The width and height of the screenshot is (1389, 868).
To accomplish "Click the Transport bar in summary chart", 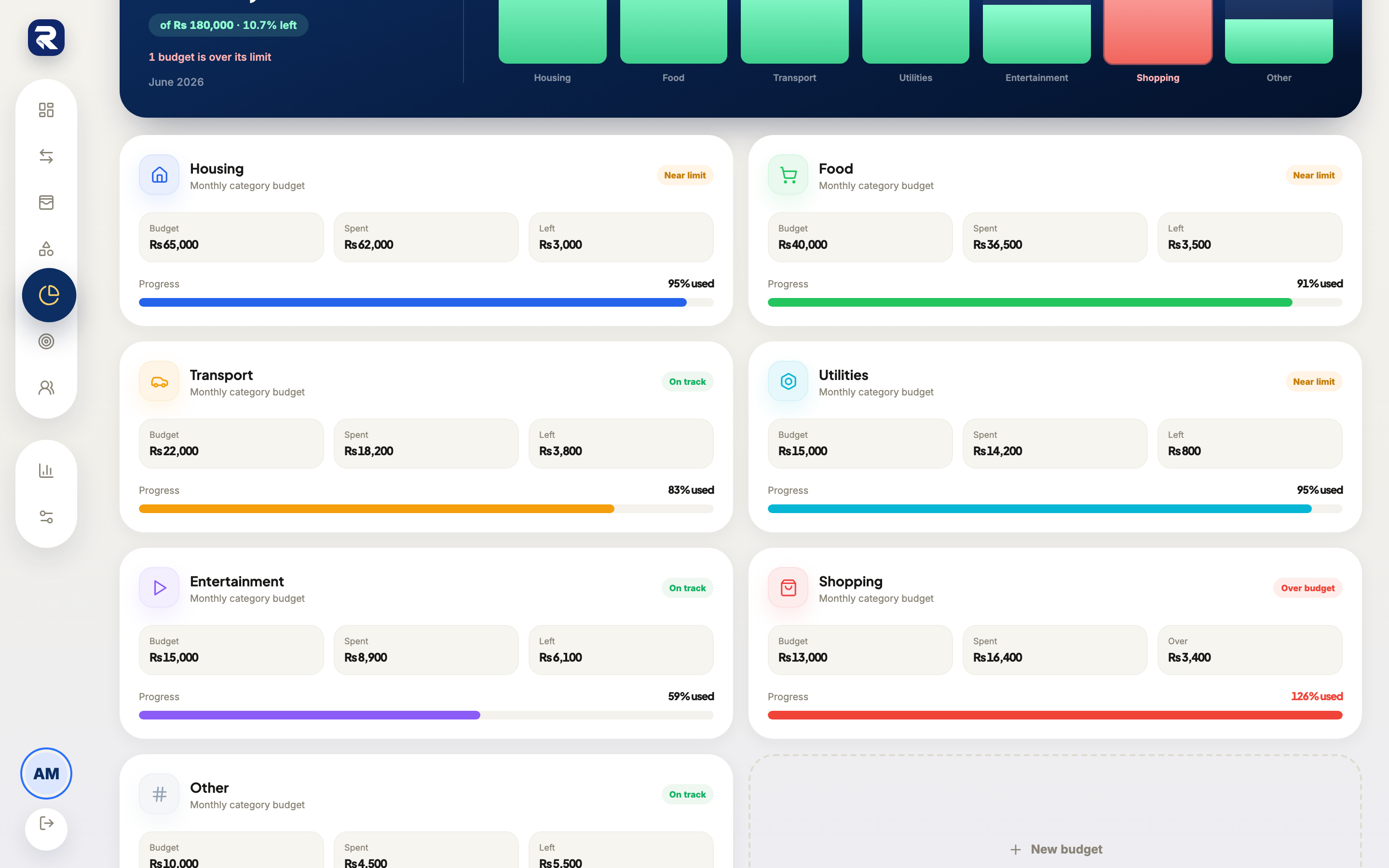I will point(794,31).
